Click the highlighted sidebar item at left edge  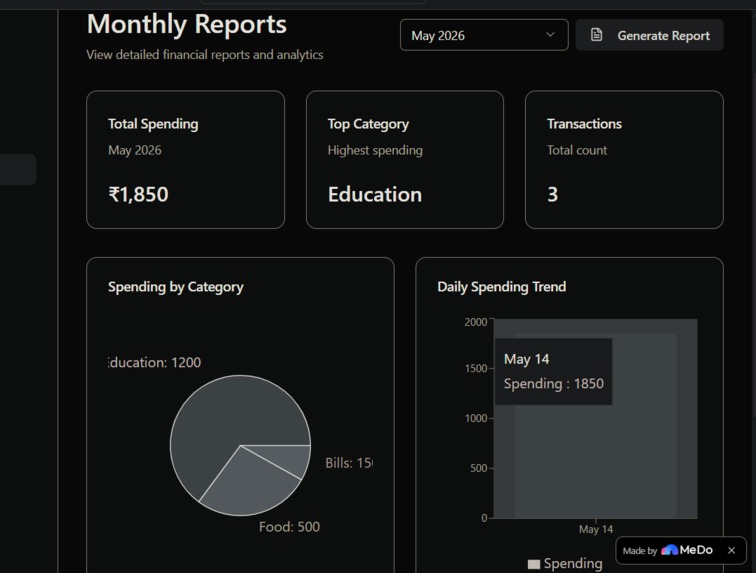tap(18, 169)
